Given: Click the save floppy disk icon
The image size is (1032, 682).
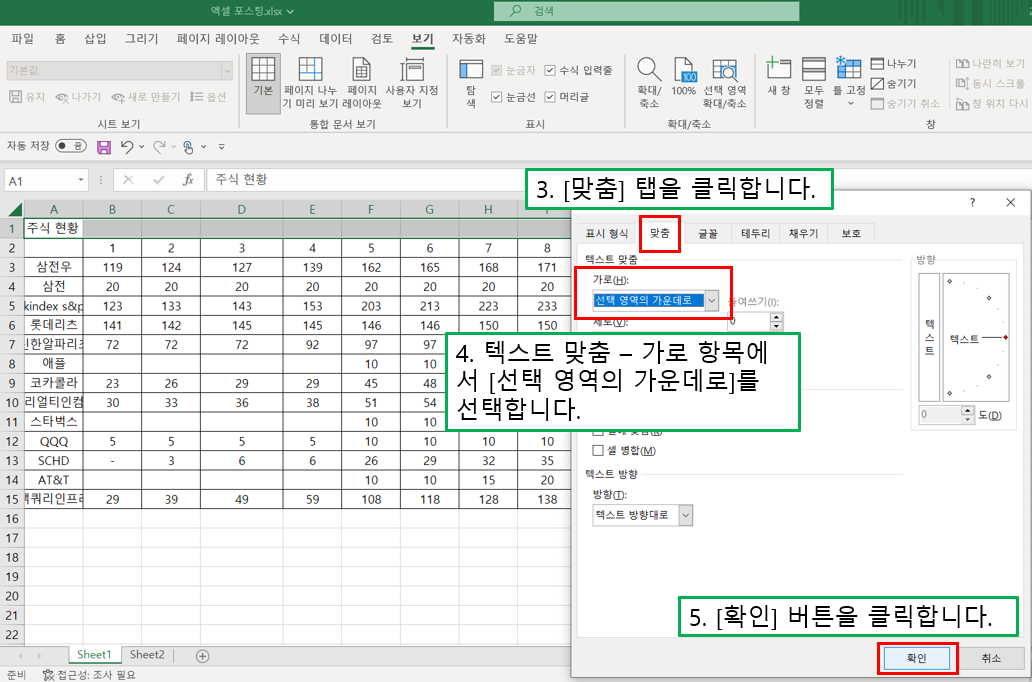Looking at the screenshot, I should point(104,147).
